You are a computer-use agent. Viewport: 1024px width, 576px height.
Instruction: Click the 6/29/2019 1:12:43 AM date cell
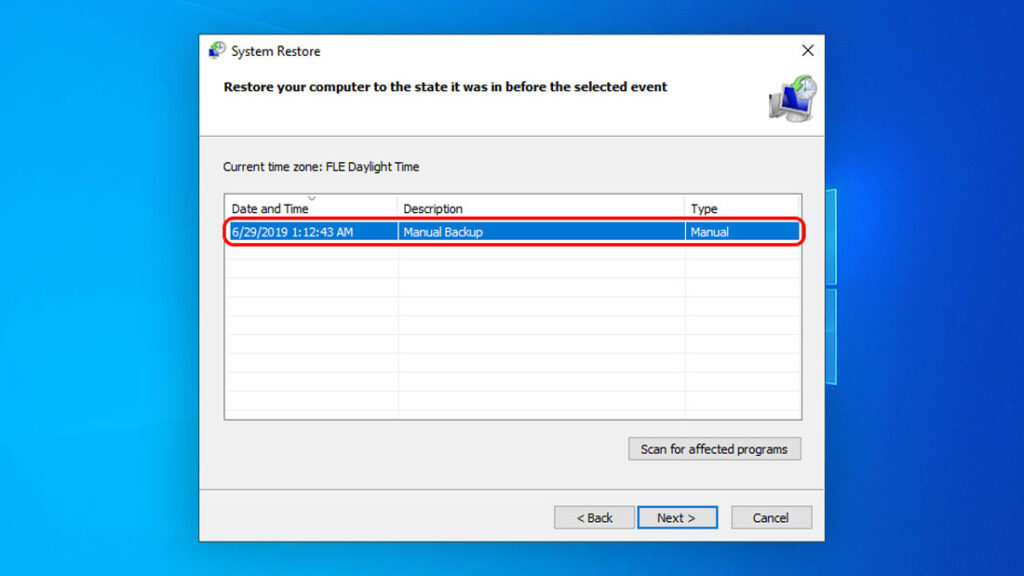coord(295,231)
